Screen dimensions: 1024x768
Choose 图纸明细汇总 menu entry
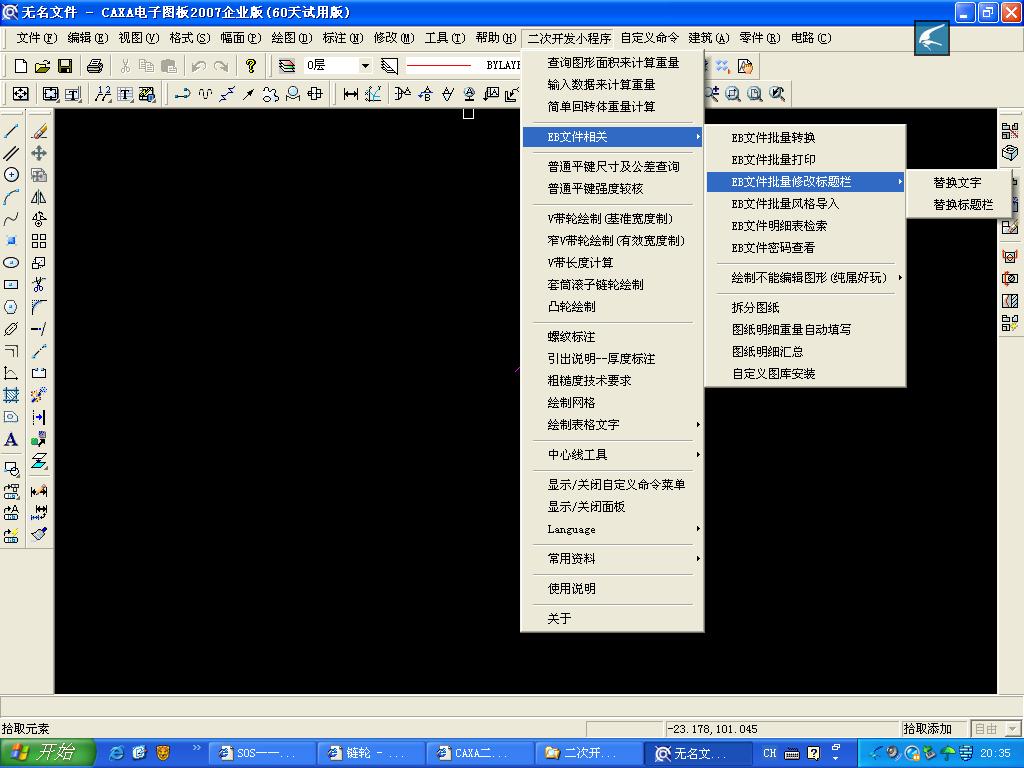(805, 351)
